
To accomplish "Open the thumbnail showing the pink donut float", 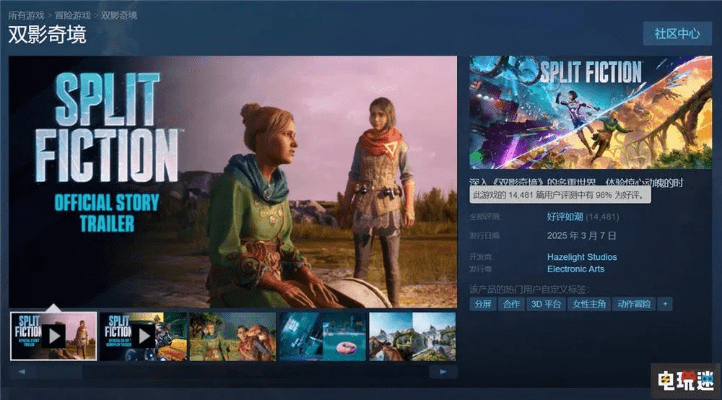I will [x=322, y=335].
